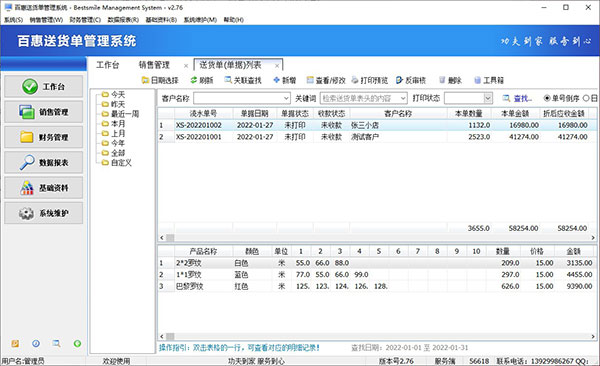The image size is (600, 366).
Task: Click the 产品名称 column header
Action: pos(204,252)
